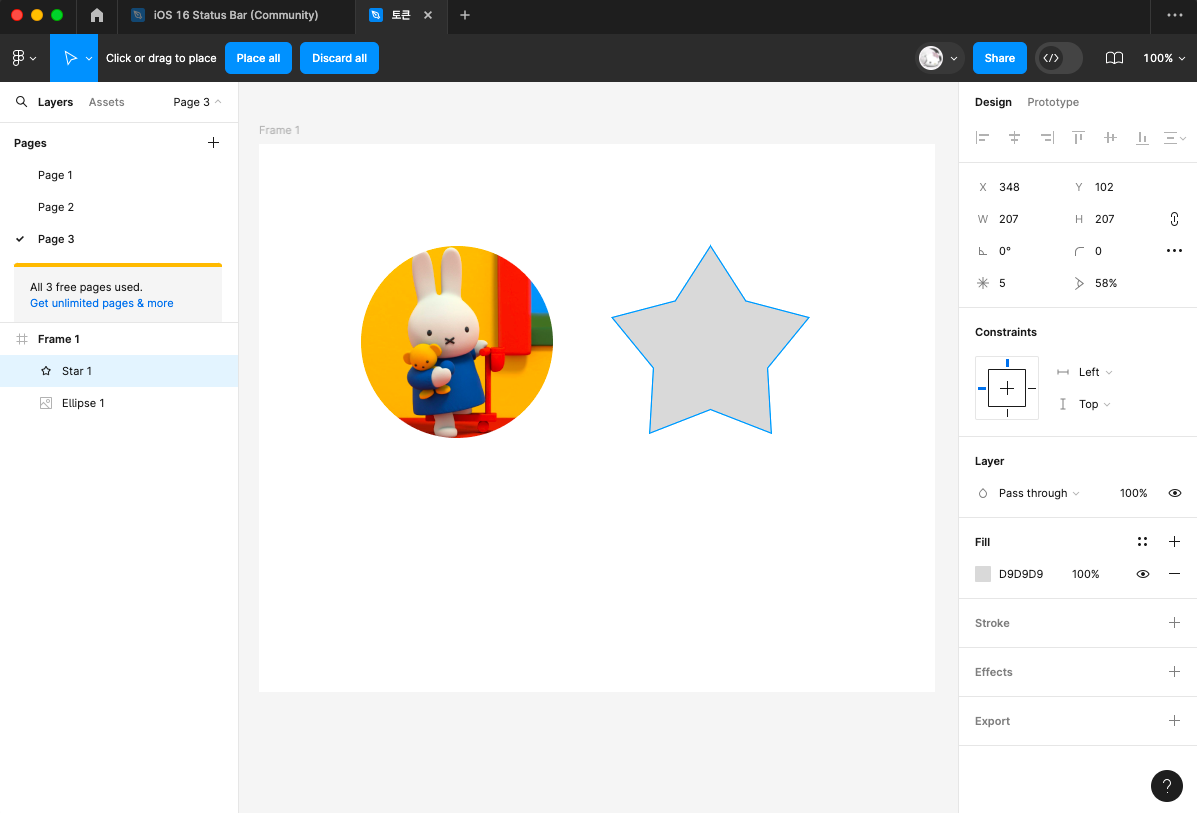
Task: Select the Star 1 layer
Action: [x=119, y=371]
